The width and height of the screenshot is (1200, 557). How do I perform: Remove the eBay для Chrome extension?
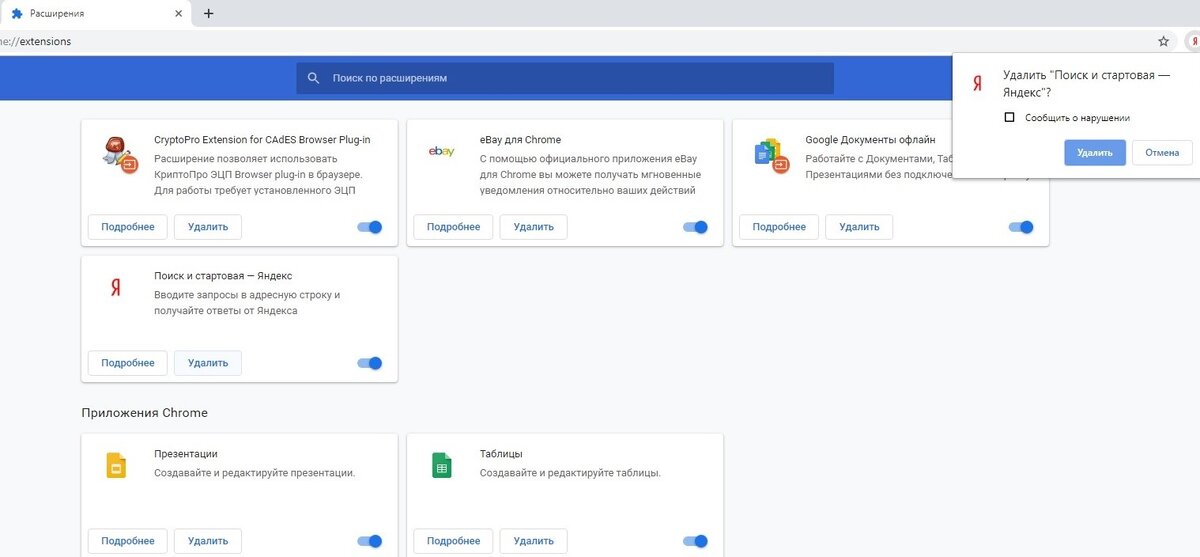click(x=534, y=227)
